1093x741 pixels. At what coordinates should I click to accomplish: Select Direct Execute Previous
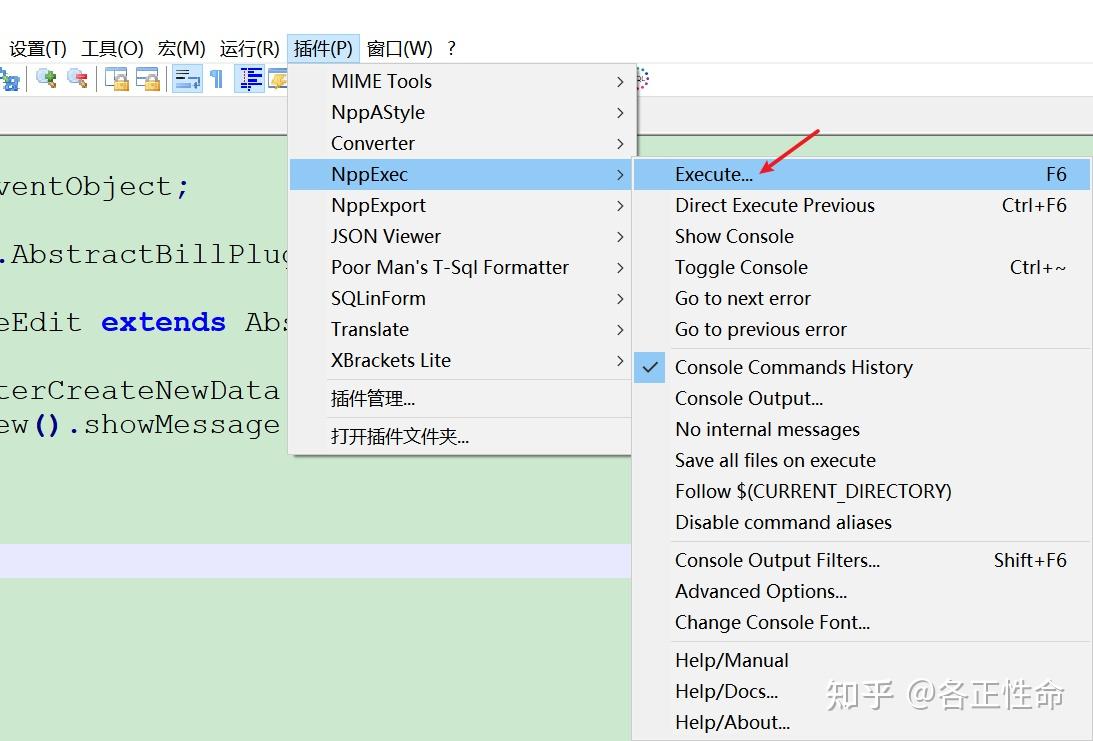774,205
